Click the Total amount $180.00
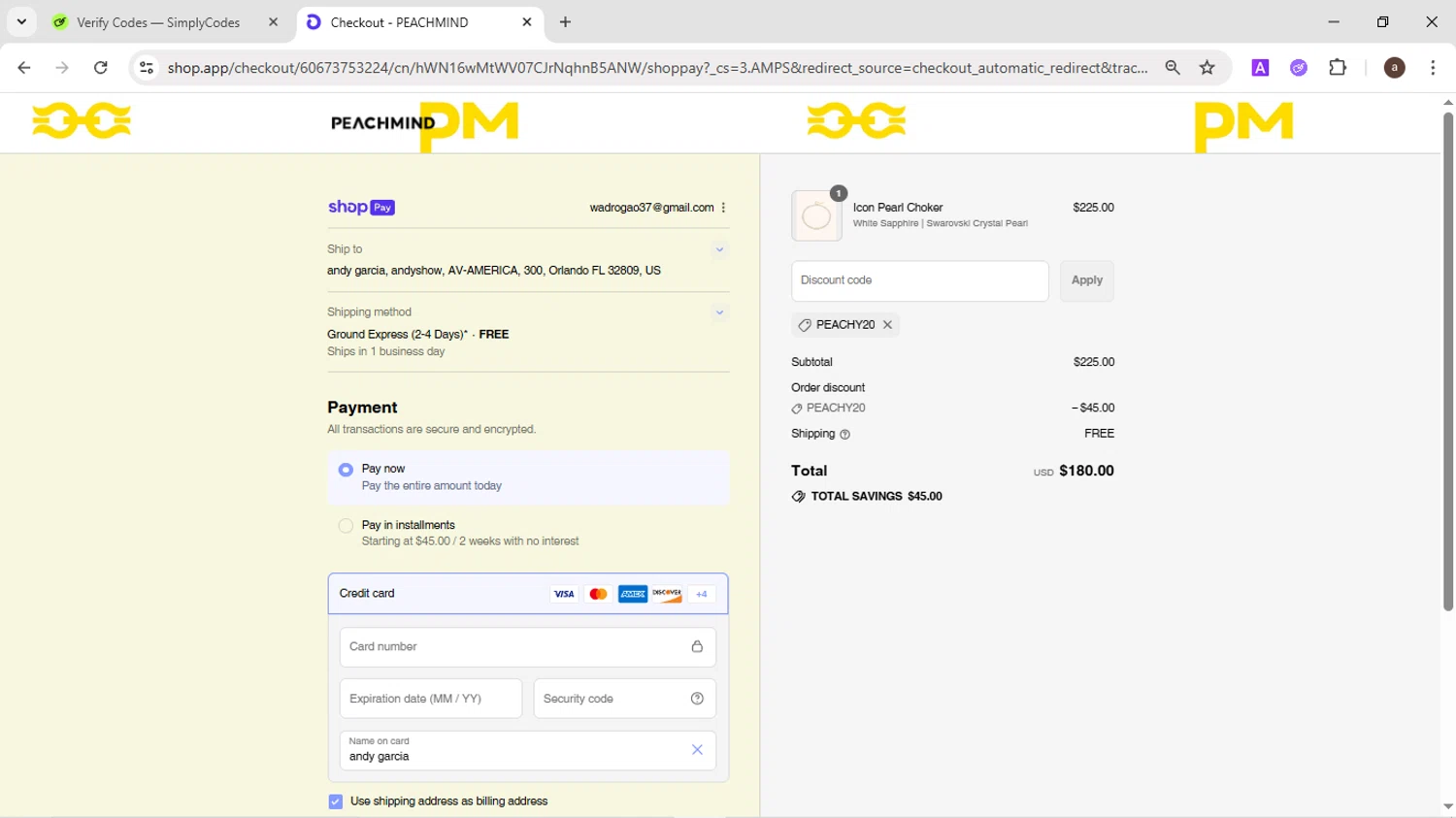This screenshot has height=818, width=1456. [x=1086, y=471]
